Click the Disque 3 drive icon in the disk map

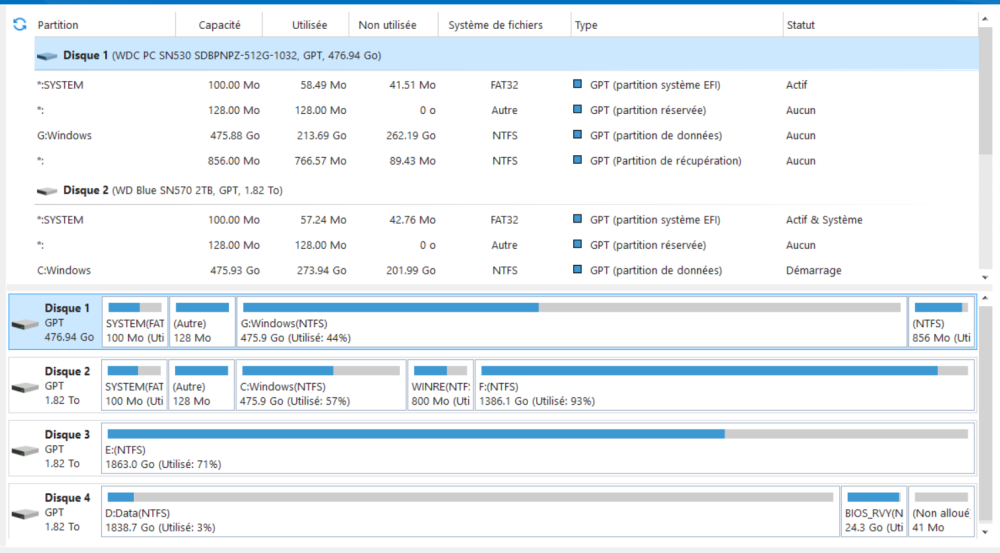[x=26, y=450]
